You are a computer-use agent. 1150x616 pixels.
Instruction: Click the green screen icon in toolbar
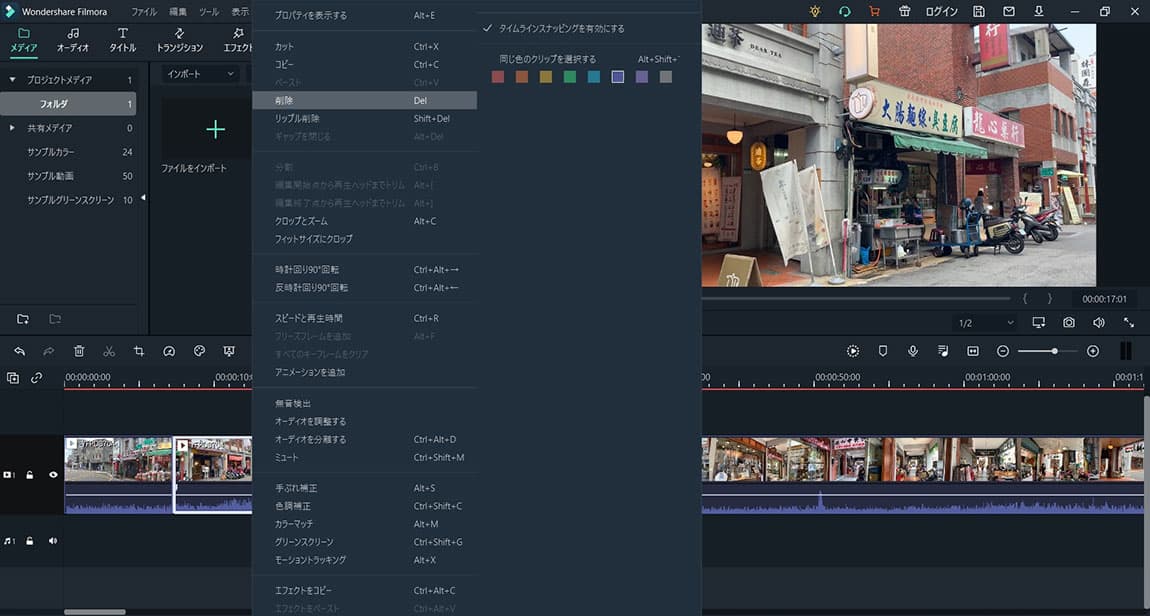(x=229, y=351)
